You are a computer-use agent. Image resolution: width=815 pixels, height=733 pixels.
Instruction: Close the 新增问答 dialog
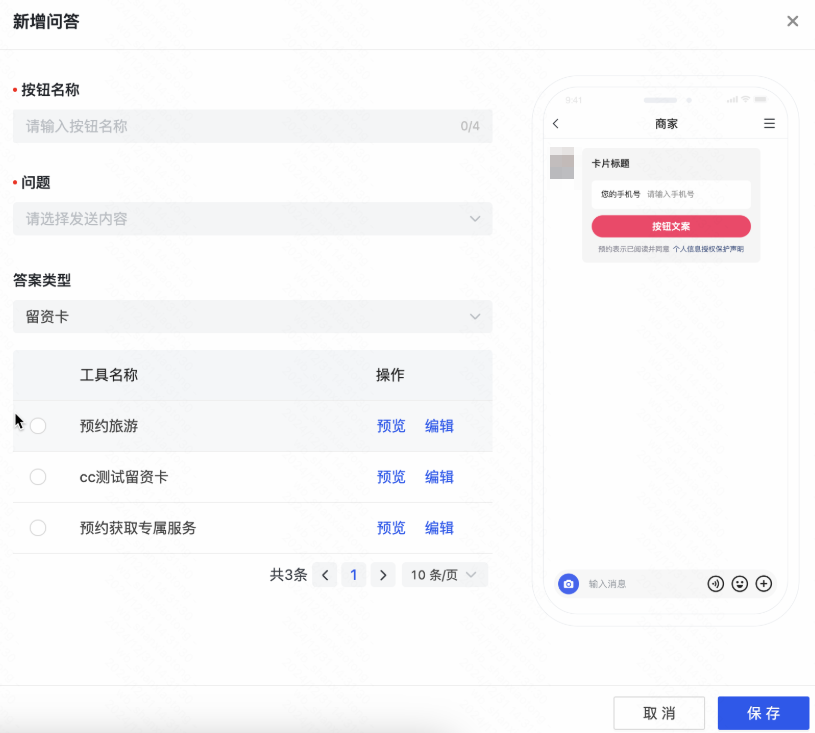pyautogui.click(x=792, y=21)
